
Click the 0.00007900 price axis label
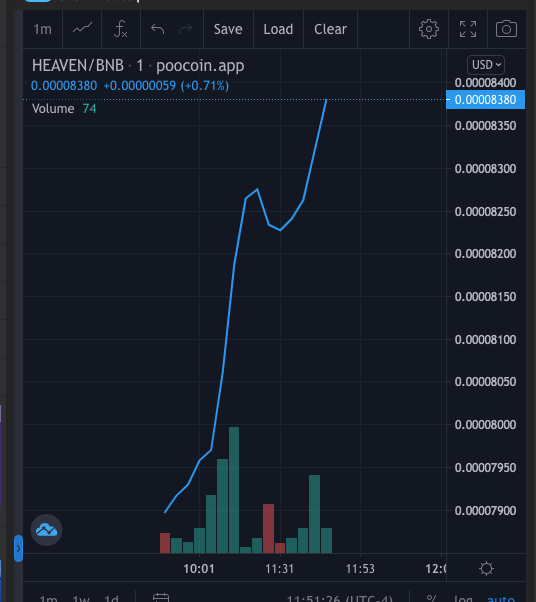[x=485, y=511]
